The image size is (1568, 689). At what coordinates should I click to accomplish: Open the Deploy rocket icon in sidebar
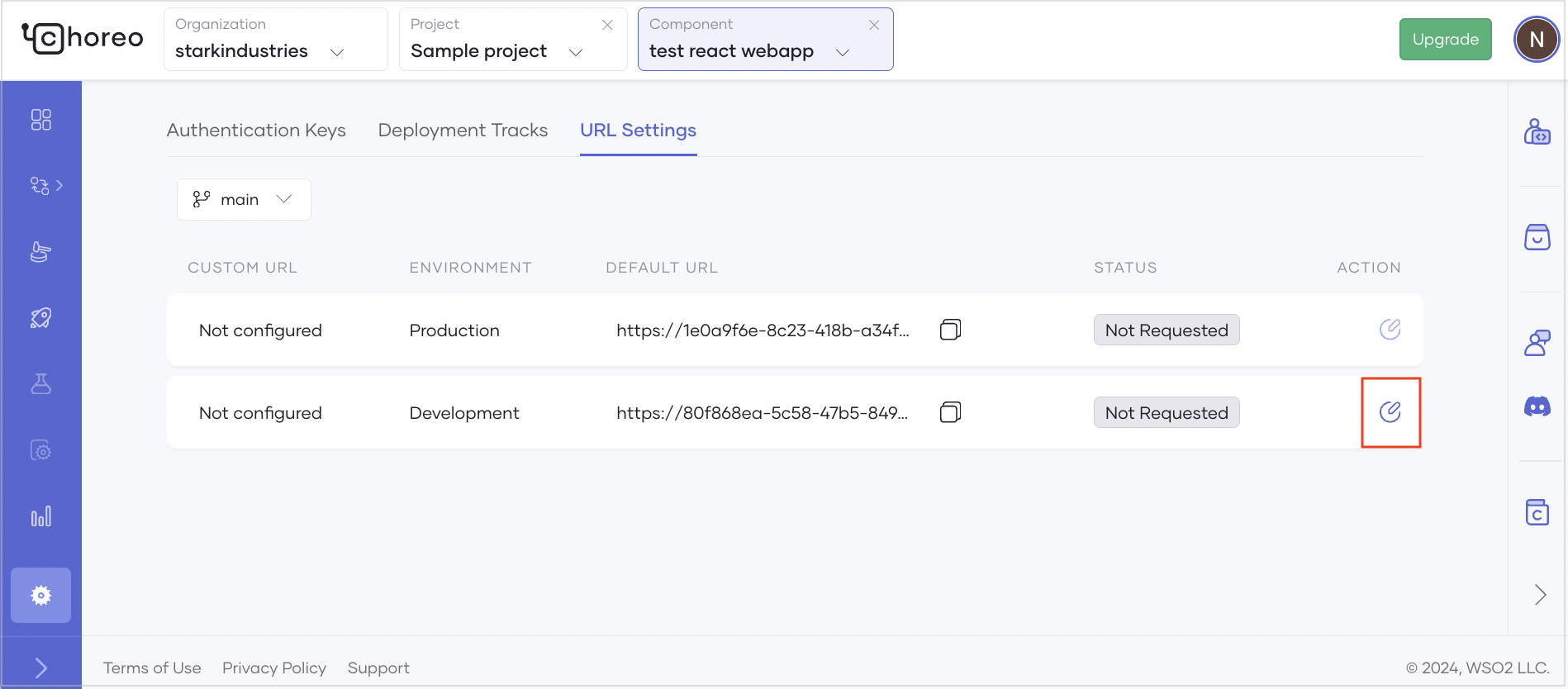pos(40,318)
